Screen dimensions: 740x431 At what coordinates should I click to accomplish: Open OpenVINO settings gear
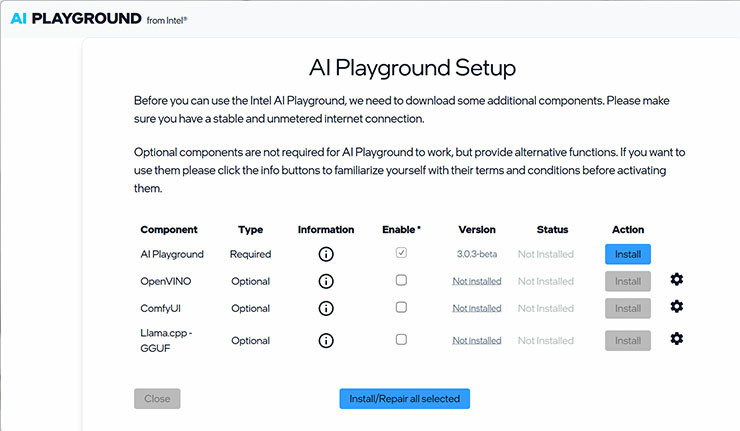pos(677,279)
